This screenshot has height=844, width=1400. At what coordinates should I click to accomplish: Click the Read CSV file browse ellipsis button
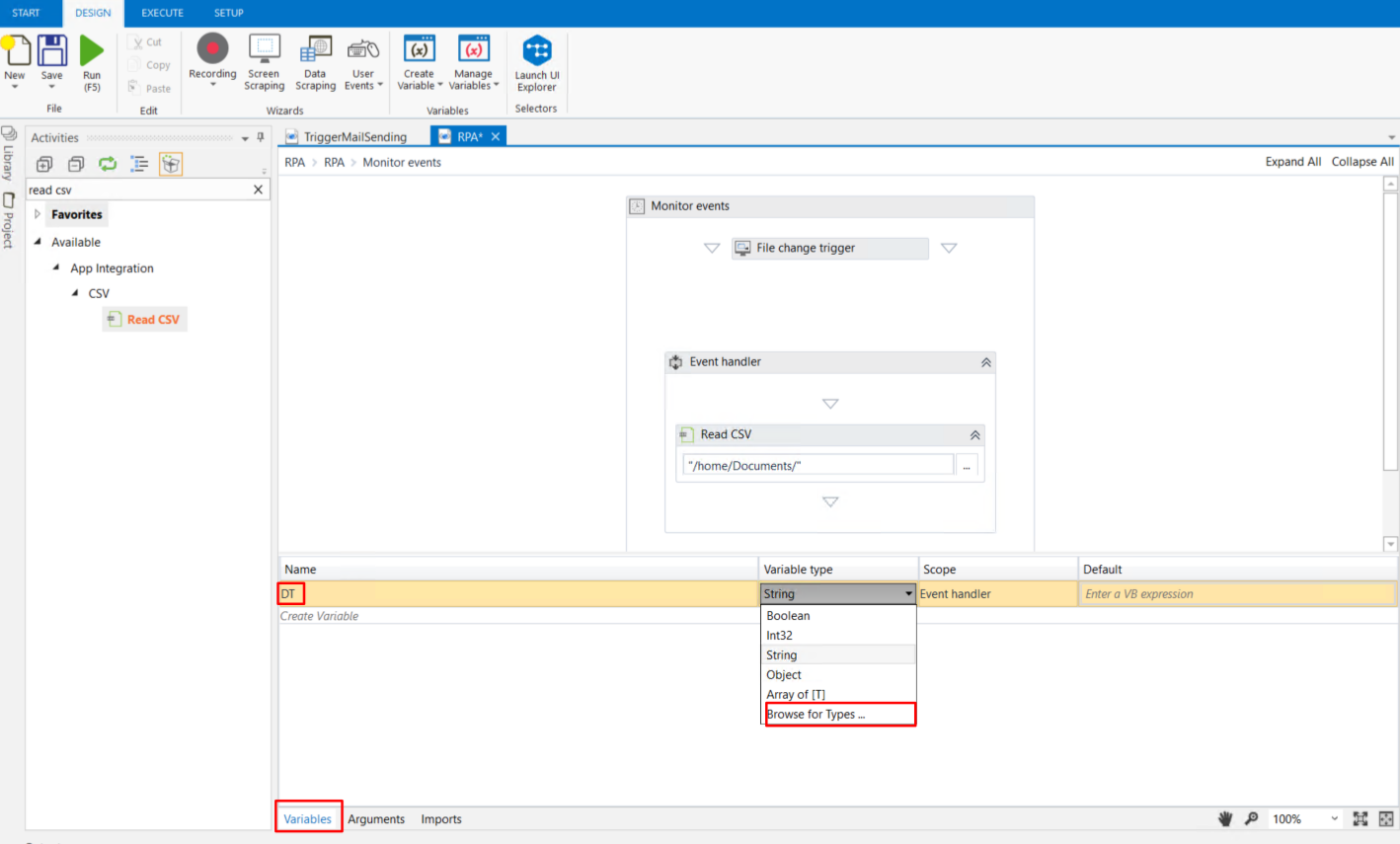[x=966, y=466]
